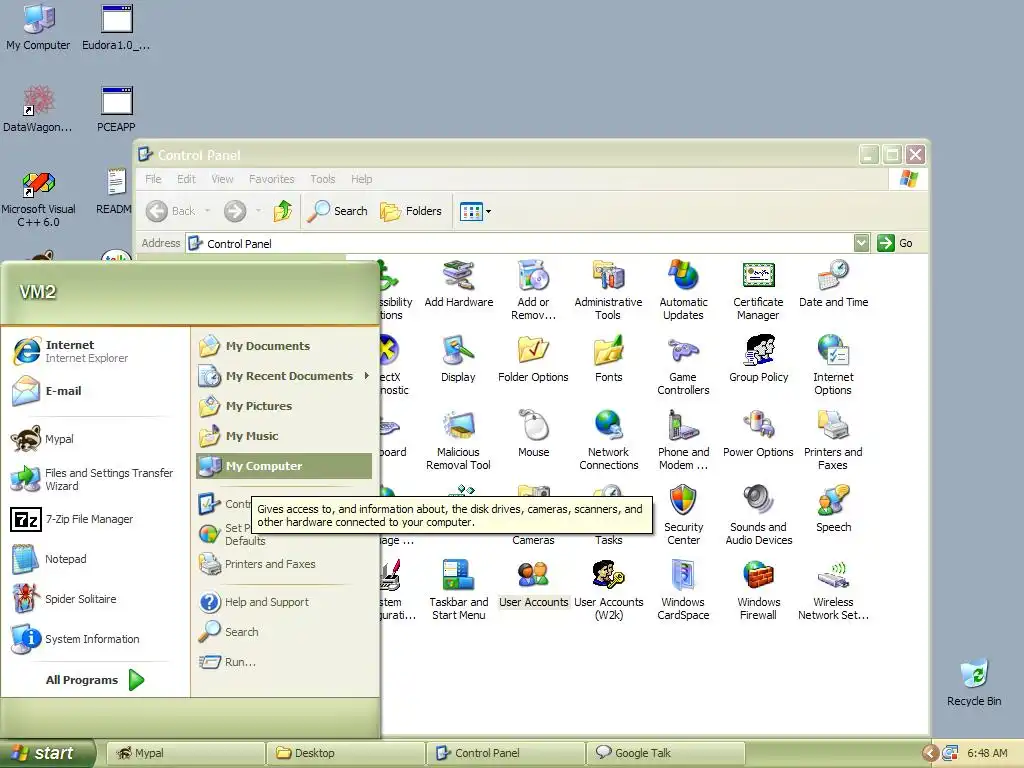Open Add Hardware in Control Panel
This screenshot has height=768, width=1024.
tap(458, 284)
